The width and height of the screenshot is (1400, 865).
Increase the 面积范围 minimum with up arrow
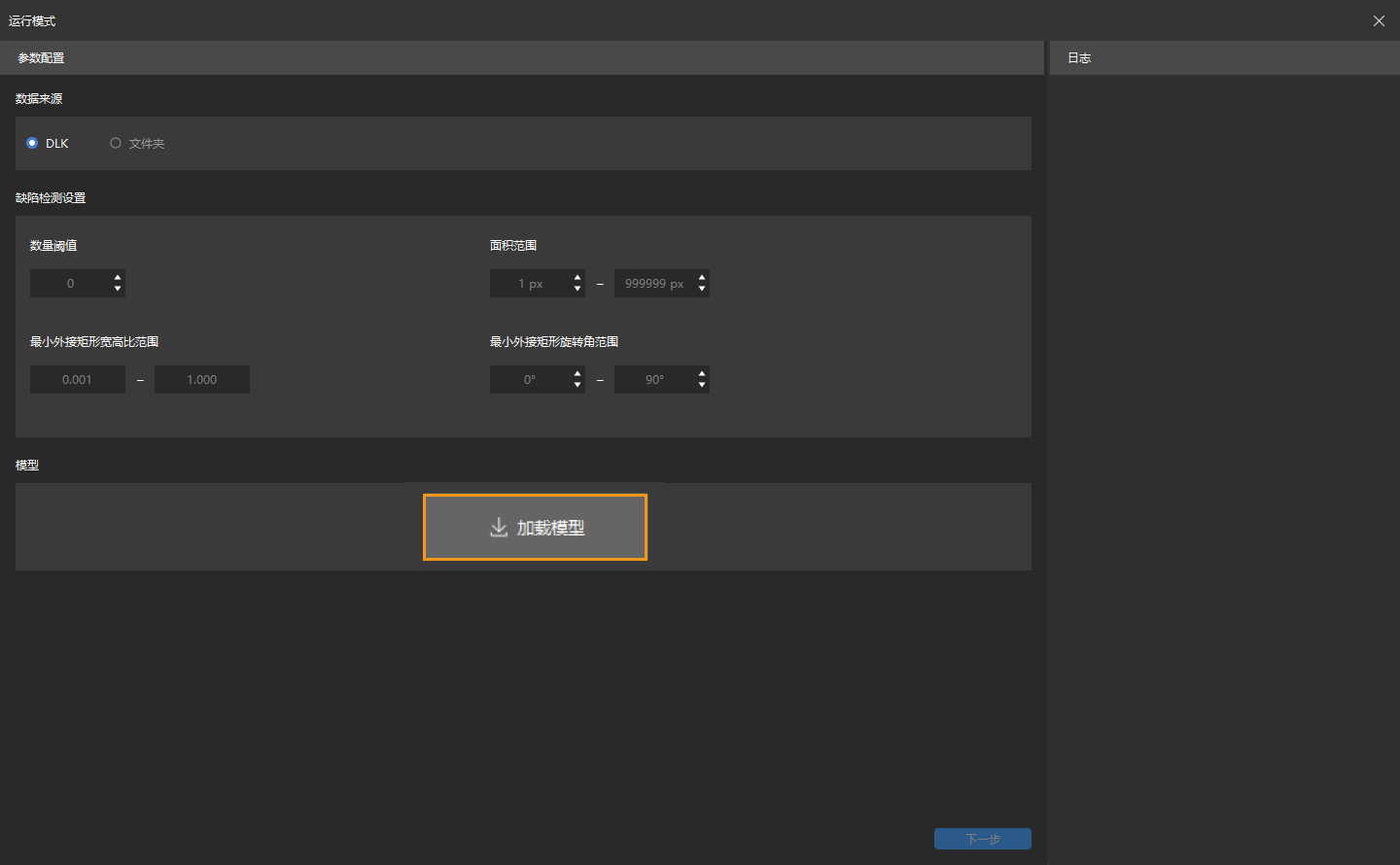point(577,277)
